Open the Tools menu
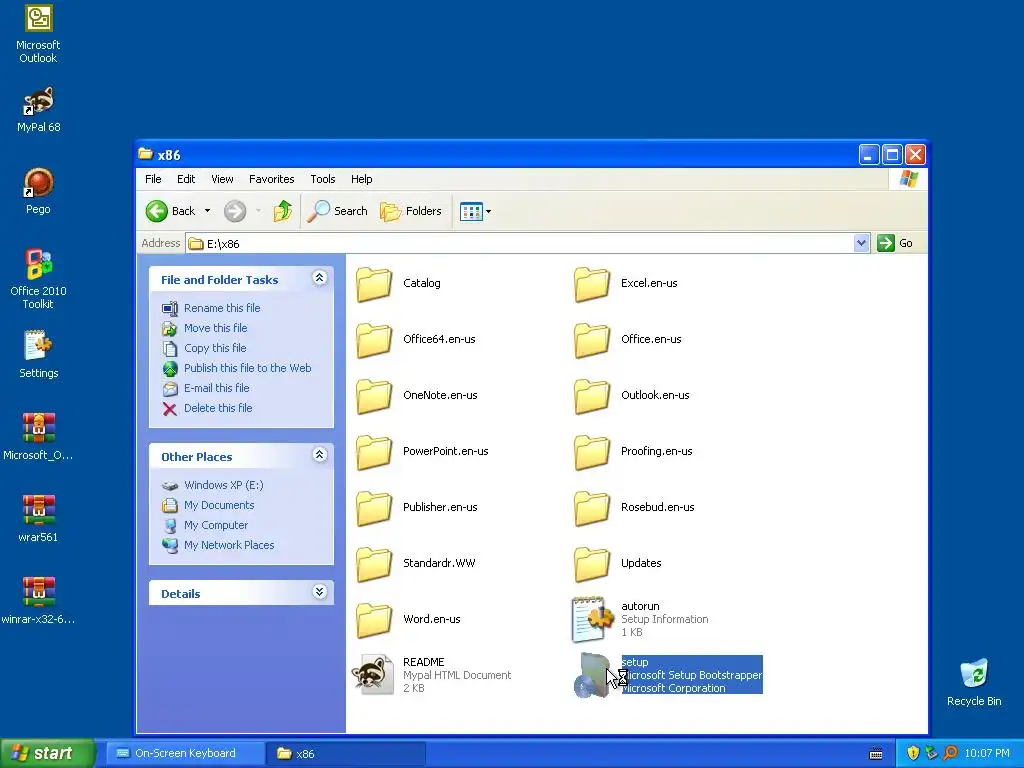Screen dimensions: 1024x768 [323, 179]
